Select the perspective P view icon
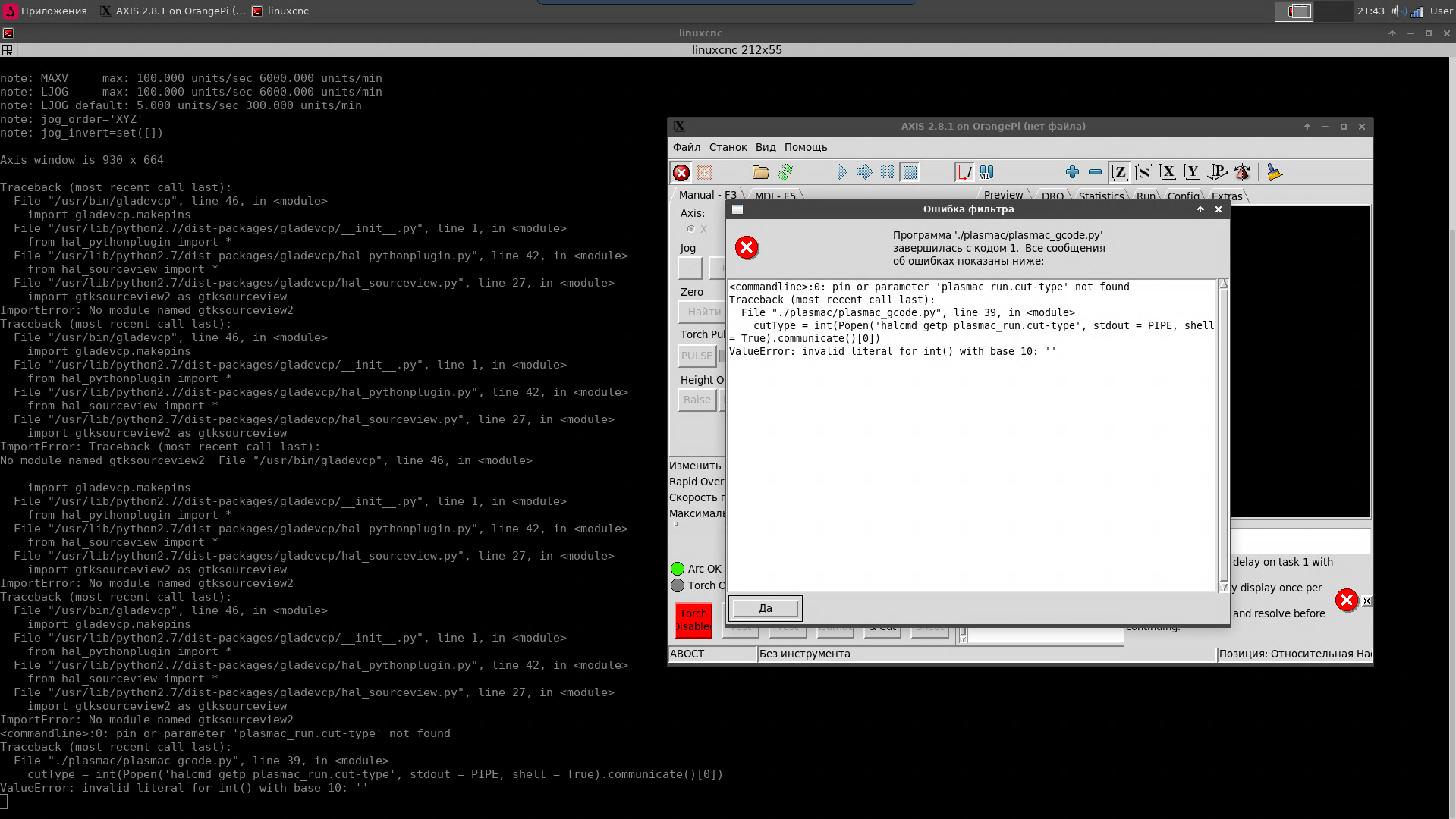The image size is (1456, 819). (x=1217, y=173)
